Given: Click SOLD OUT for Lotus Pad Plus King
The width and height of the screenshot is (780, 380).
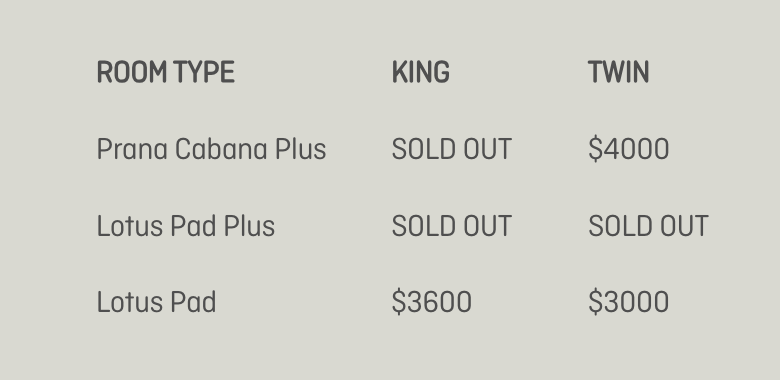Looking at the screenshot, I should tap(452, 226).
